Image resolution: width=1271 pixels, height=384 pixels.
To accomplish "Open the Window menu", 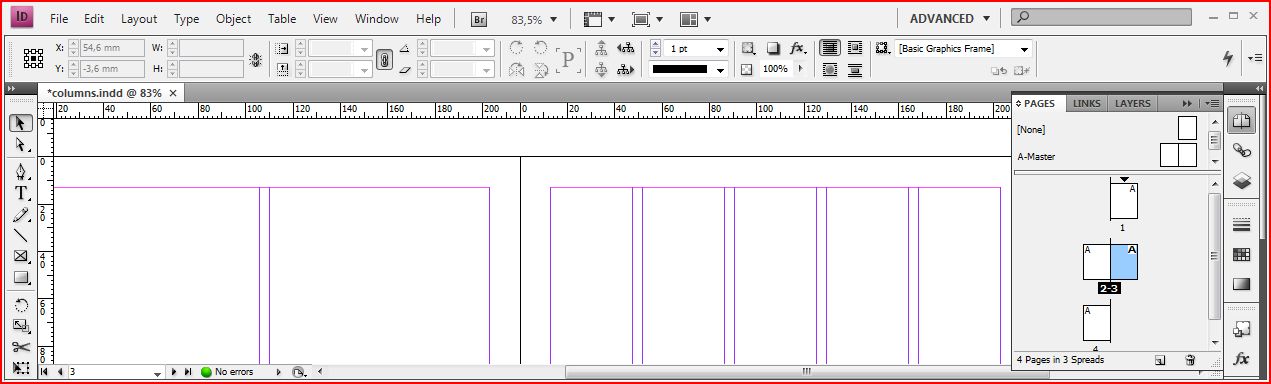I will click(x=377, y=19).
